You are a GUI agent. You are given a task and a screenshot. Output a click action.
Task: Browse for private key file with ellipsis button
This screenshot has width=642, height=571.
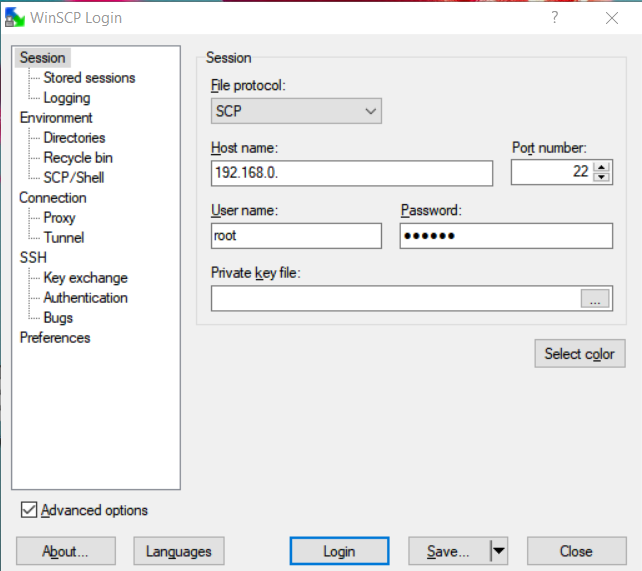(x=595, y=299)
